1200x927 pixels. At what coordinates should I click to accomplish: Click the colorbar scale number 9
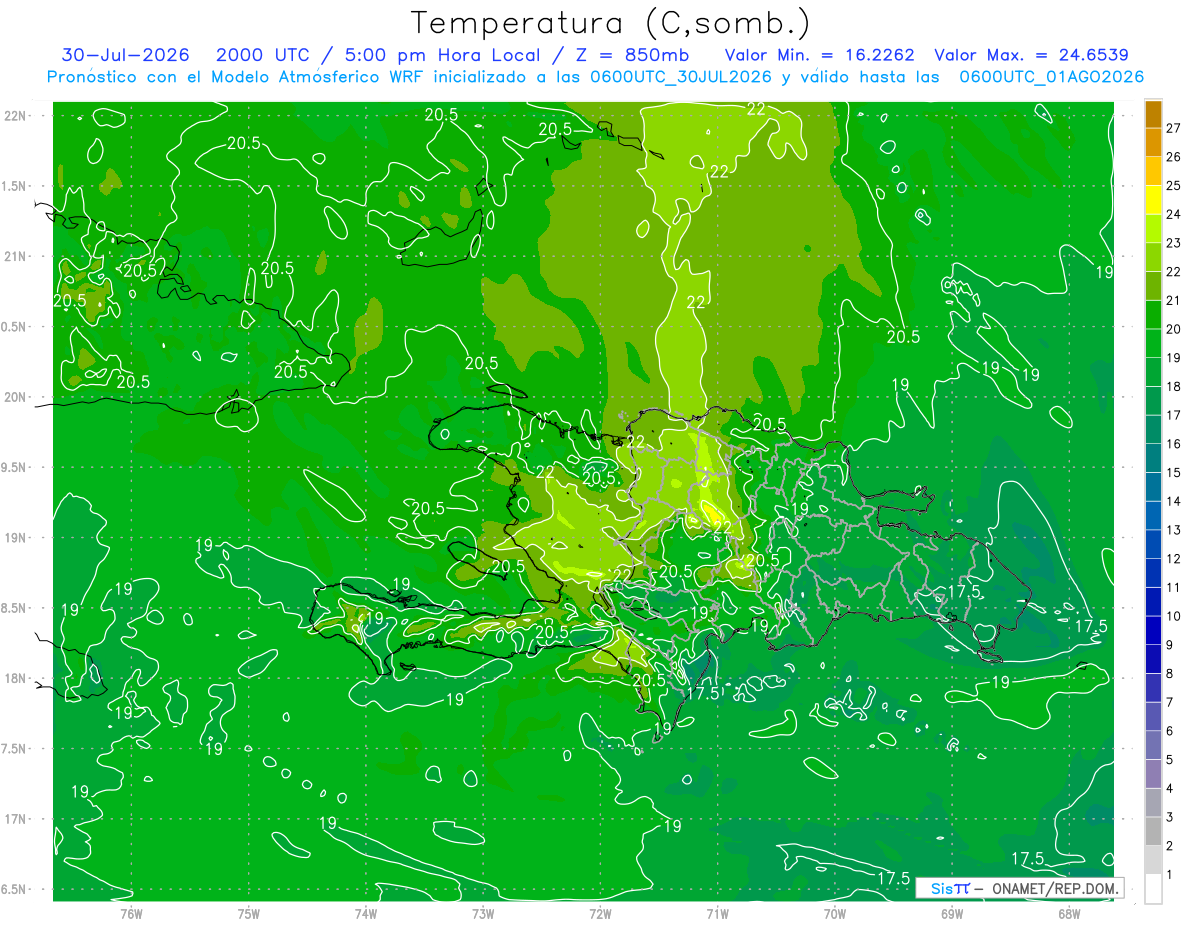click(x=1169, y=645)
